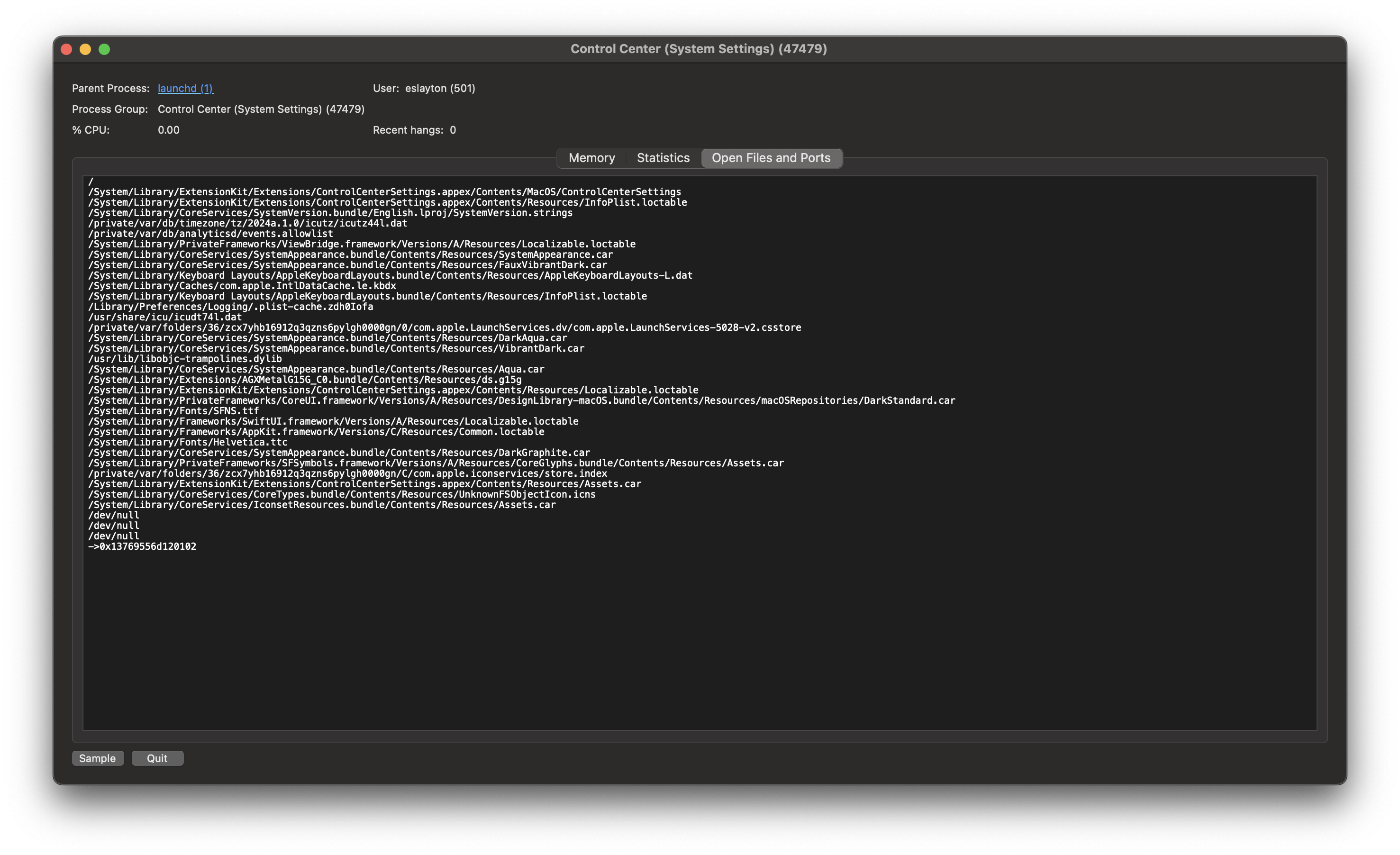The width and height of the screenshot is (1400, 855).
Task: Click the SFNS.ttf font path line
Action: click(173, 411)
